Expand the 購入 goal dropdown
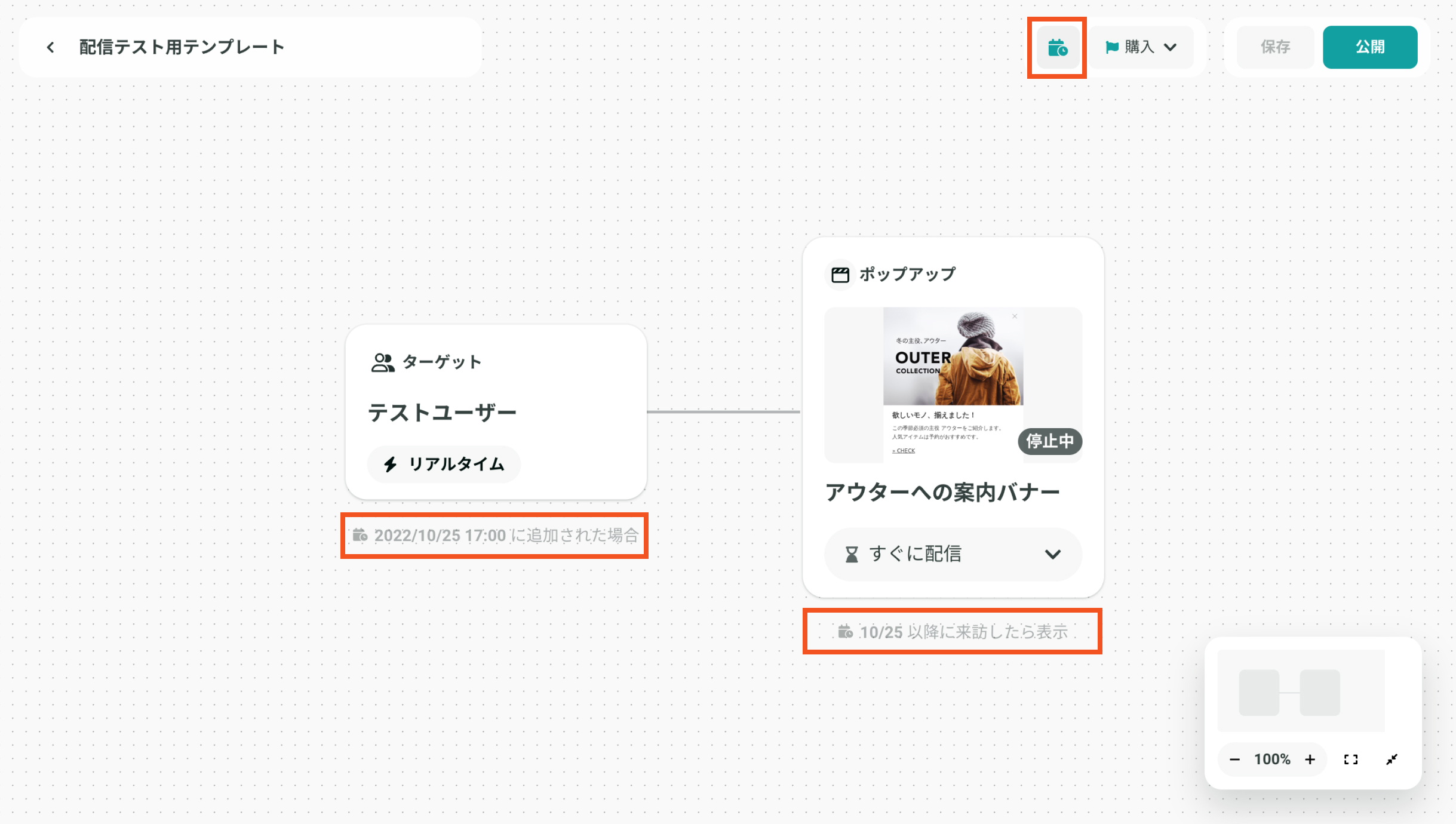The width and height of the screenshot is (1456, 824). click(x=1169, y=47)
